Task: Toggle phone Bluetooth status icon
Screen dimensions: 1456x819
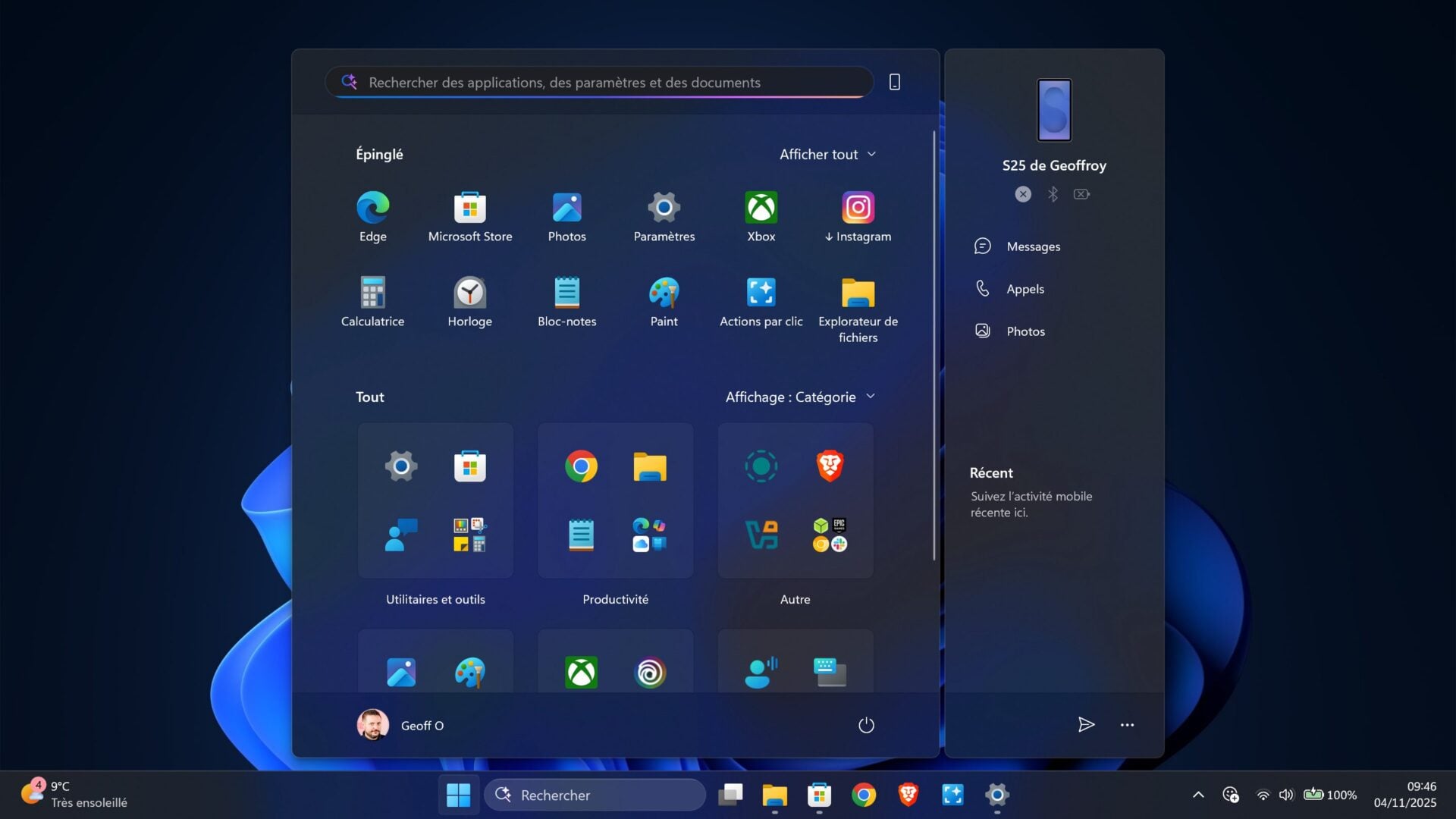Action: [1053, 194]
